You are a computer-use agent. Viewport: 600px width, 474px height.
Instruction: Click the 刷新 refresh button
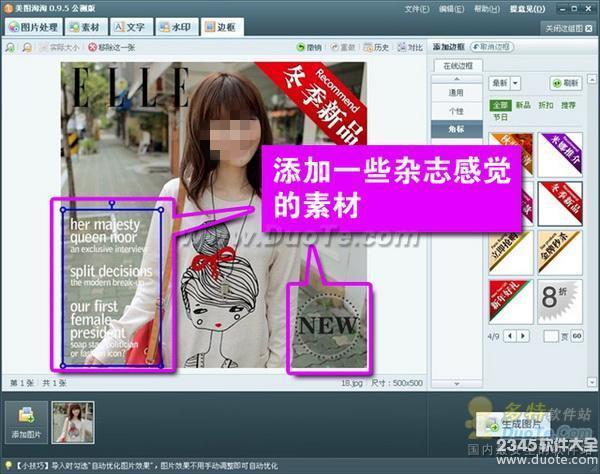pyautogui.click(x=566, y=83)
